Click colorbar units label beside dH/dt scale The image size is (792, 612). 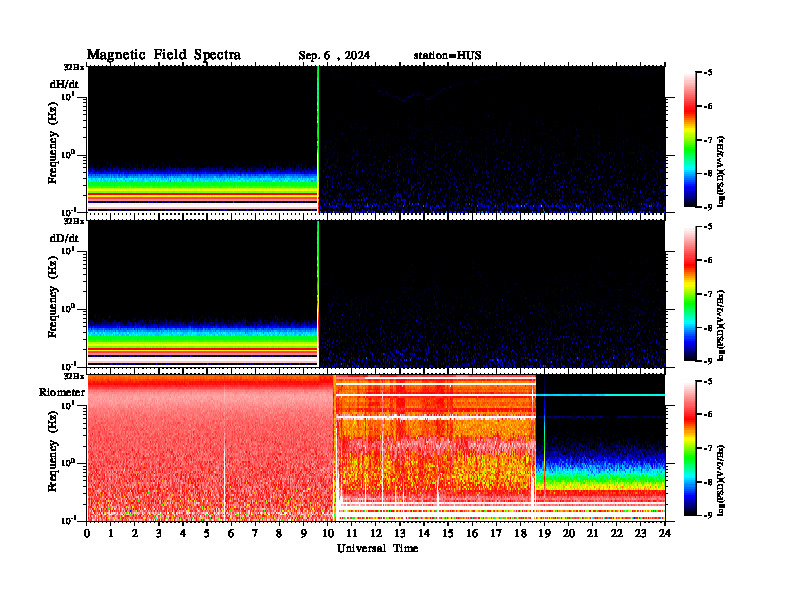click(x=721, y=171)
